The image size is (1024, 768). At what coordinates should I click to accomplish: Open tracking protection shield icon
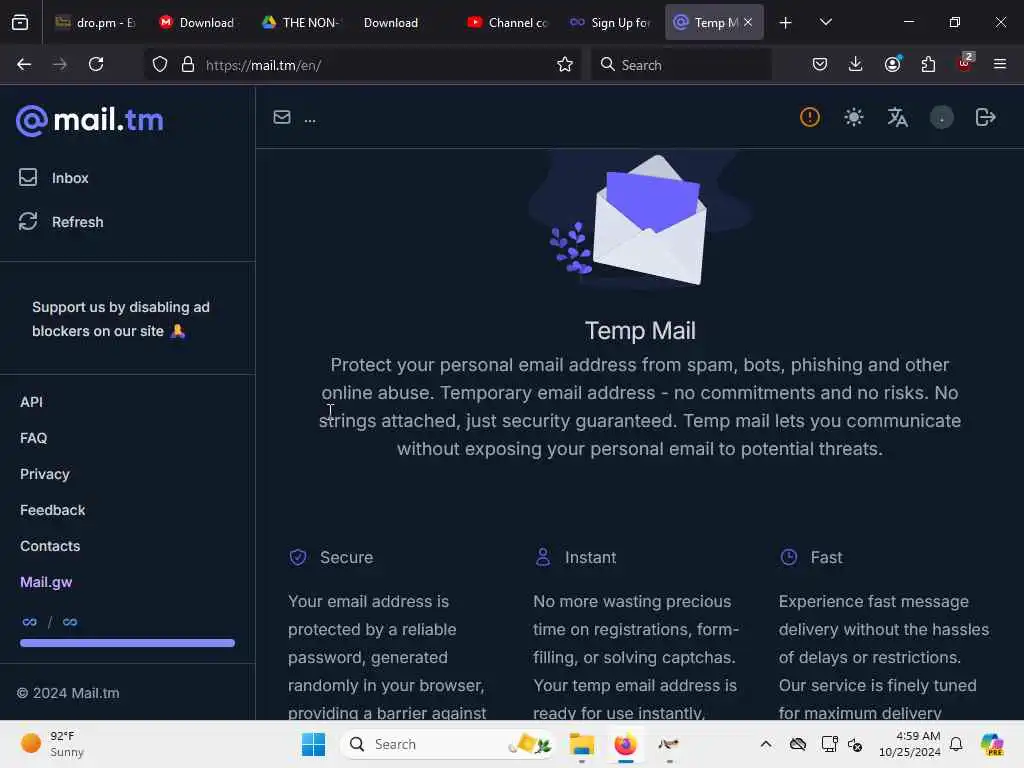click(160, 65)
